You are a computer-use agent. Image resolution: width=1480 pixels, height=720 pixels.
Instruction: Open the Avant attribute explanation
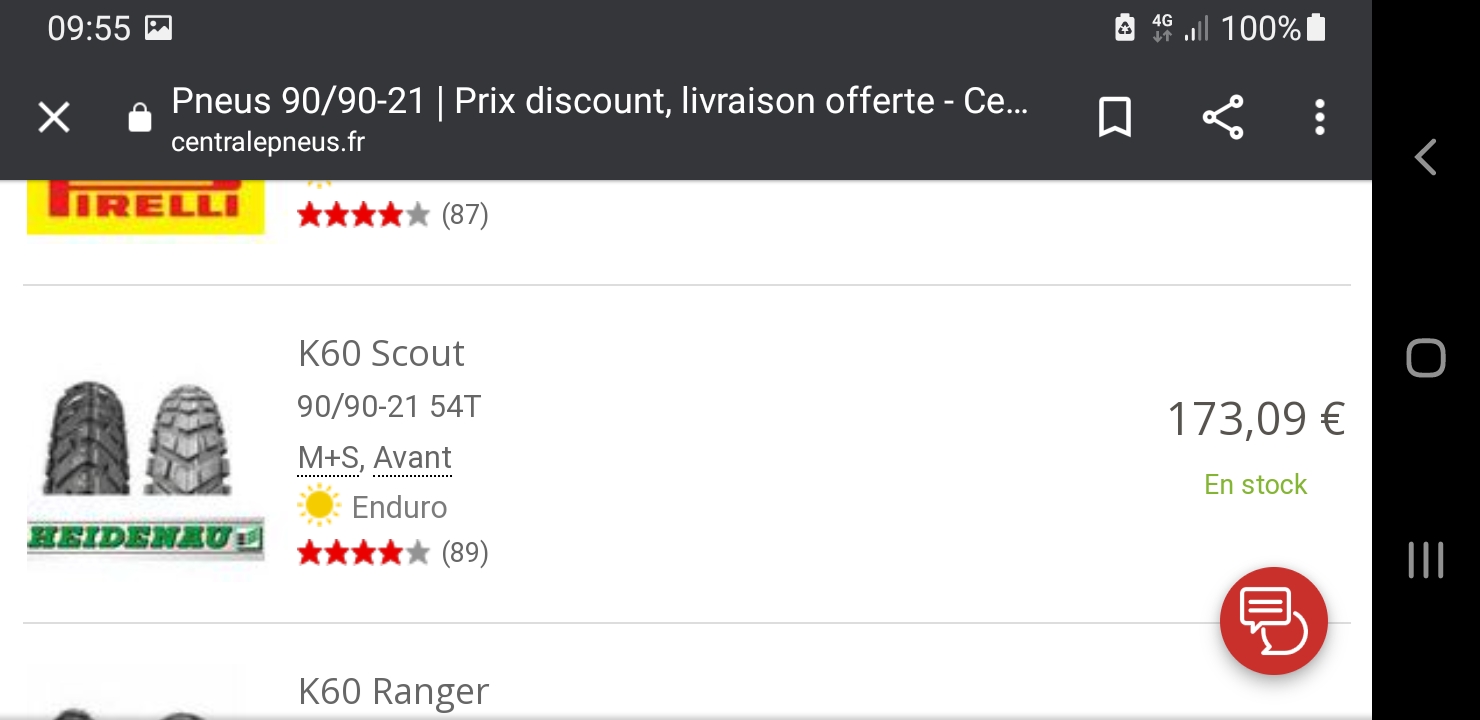click(412, 458)
